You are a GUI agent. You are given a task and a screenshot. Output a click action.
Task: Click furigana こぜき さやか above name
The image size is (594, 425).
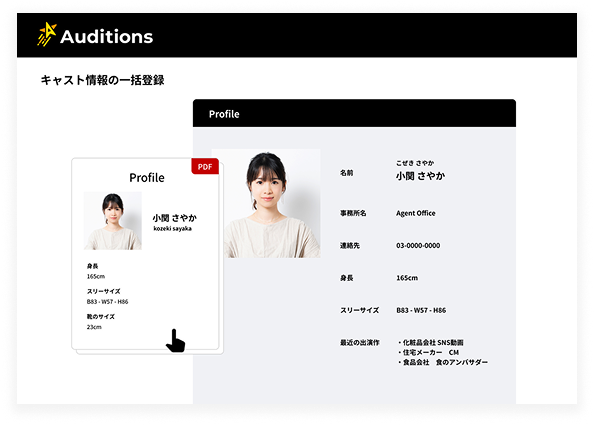[415, 163]
